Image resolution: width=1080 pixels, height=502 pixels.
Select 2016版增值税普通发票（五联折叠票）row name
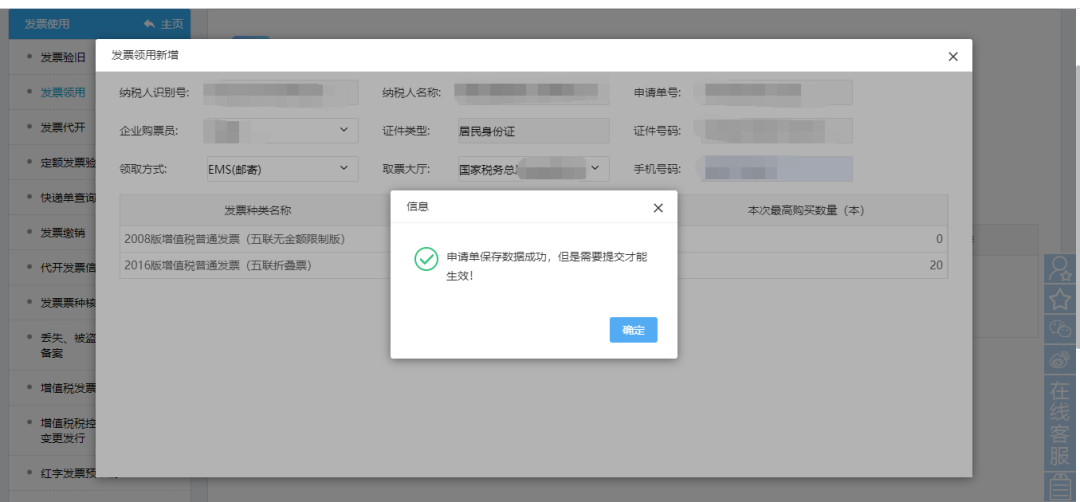point(218,265)
